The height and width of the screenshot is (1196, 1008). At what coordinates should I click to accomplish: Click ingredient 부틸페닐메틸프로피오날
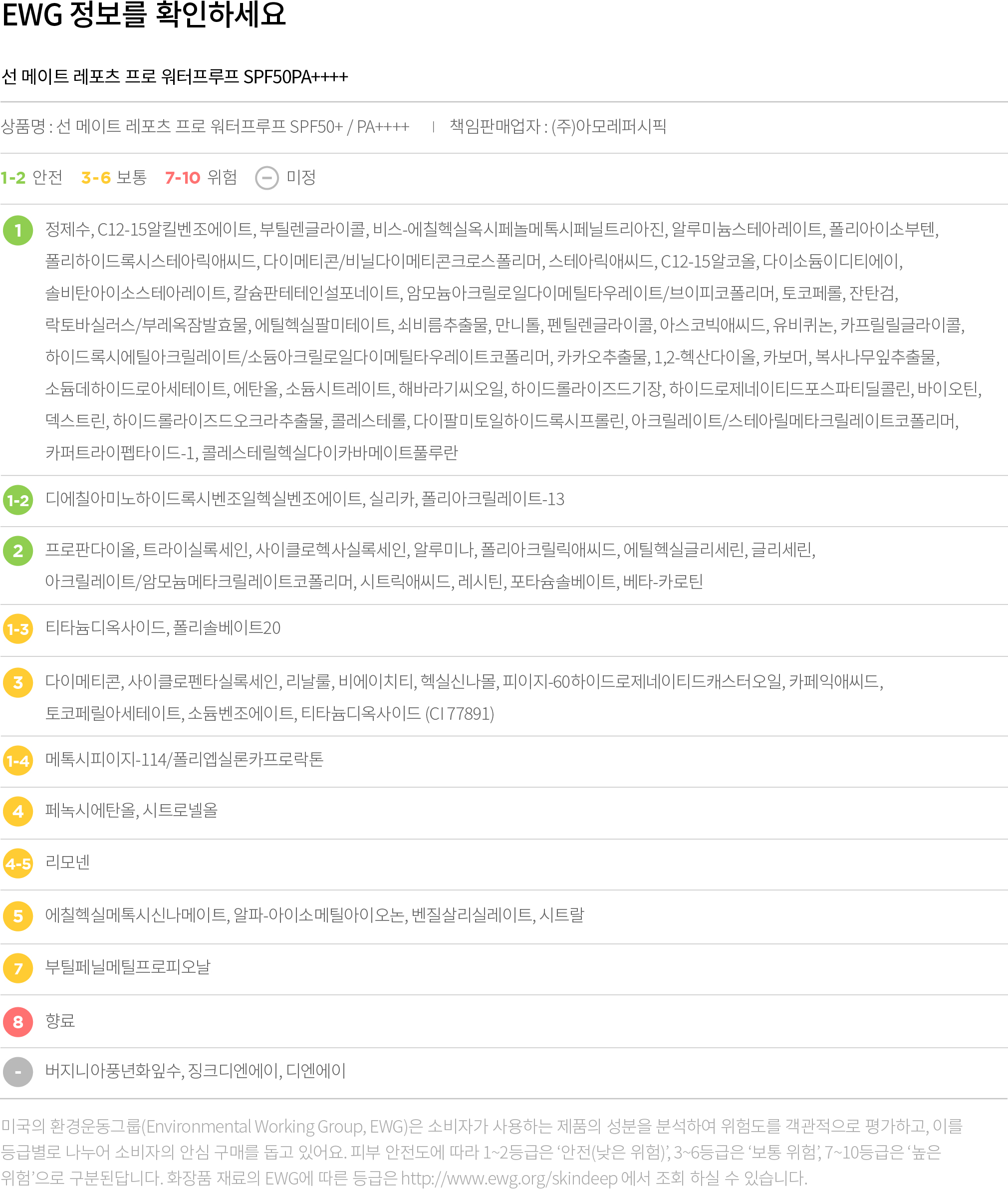128,968
